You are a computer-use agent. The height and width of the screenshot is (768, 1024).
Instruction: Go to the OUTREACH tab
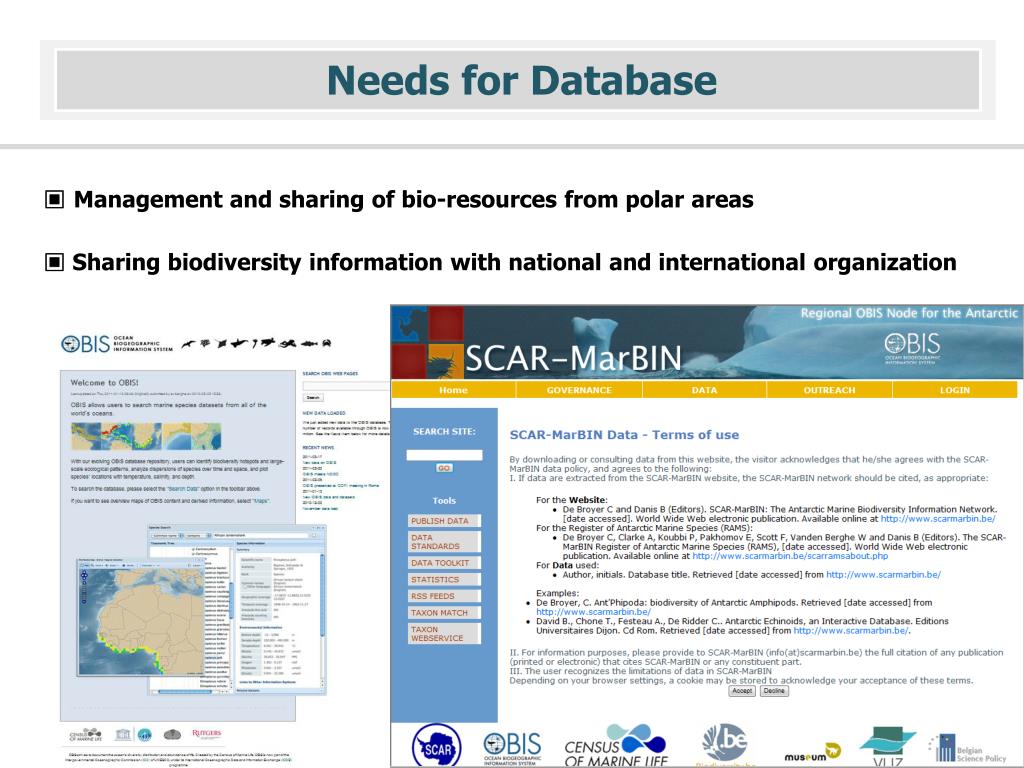(x=829, y=390)
